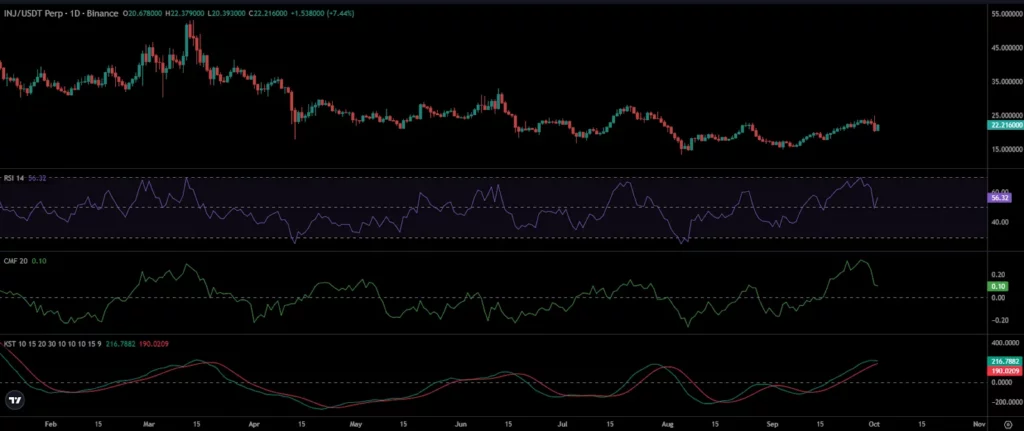Click the purple 56.32 RSI value tag
The height and width of the screenshot is (431, 1024).
1000,197
